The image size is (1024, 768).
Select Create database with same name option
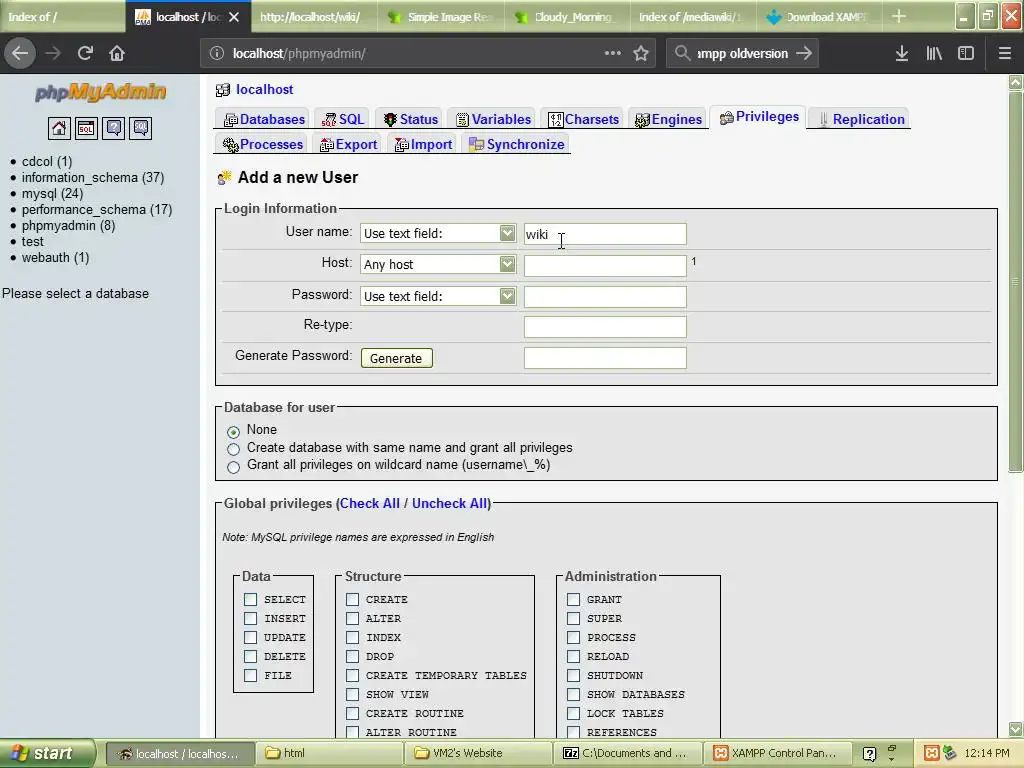coord(233,449)
